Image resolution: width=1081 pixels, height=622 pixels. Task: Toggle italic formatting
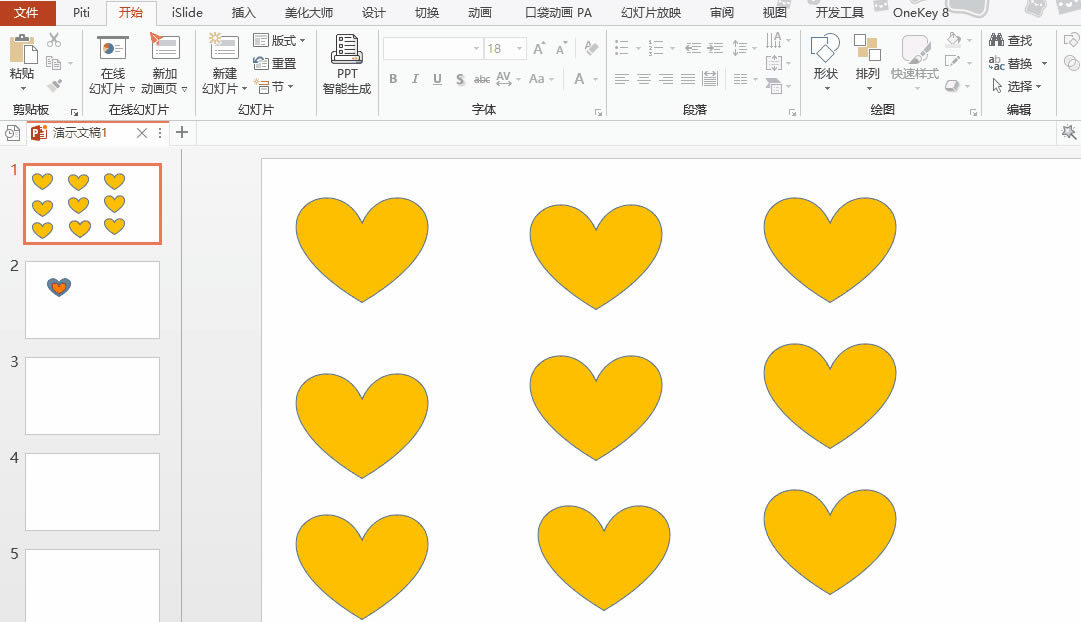[x=414, y=79]
